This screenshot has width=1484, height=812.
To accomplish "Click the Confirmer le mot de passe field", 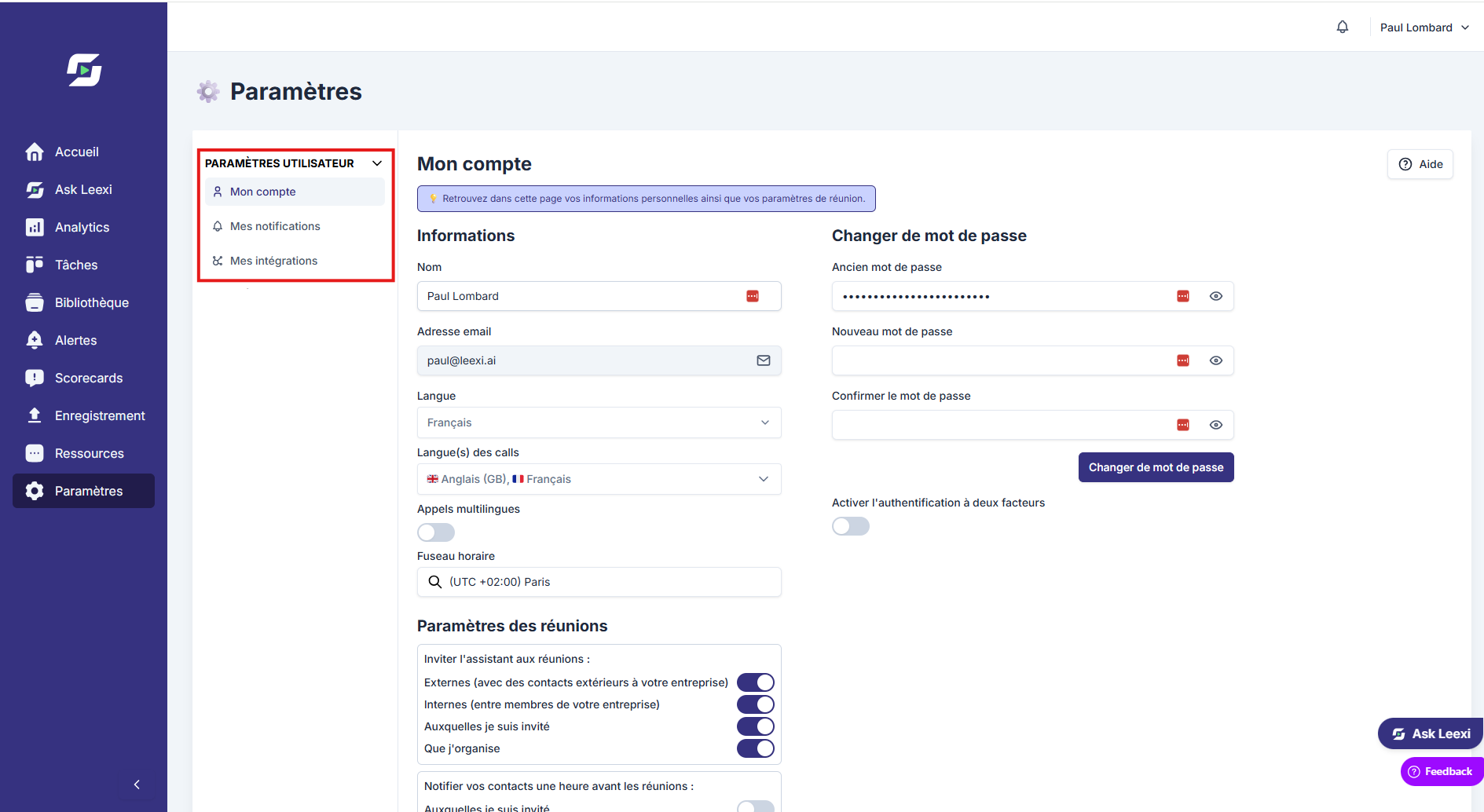I will pyautogui.click(x=1033, y=425).
